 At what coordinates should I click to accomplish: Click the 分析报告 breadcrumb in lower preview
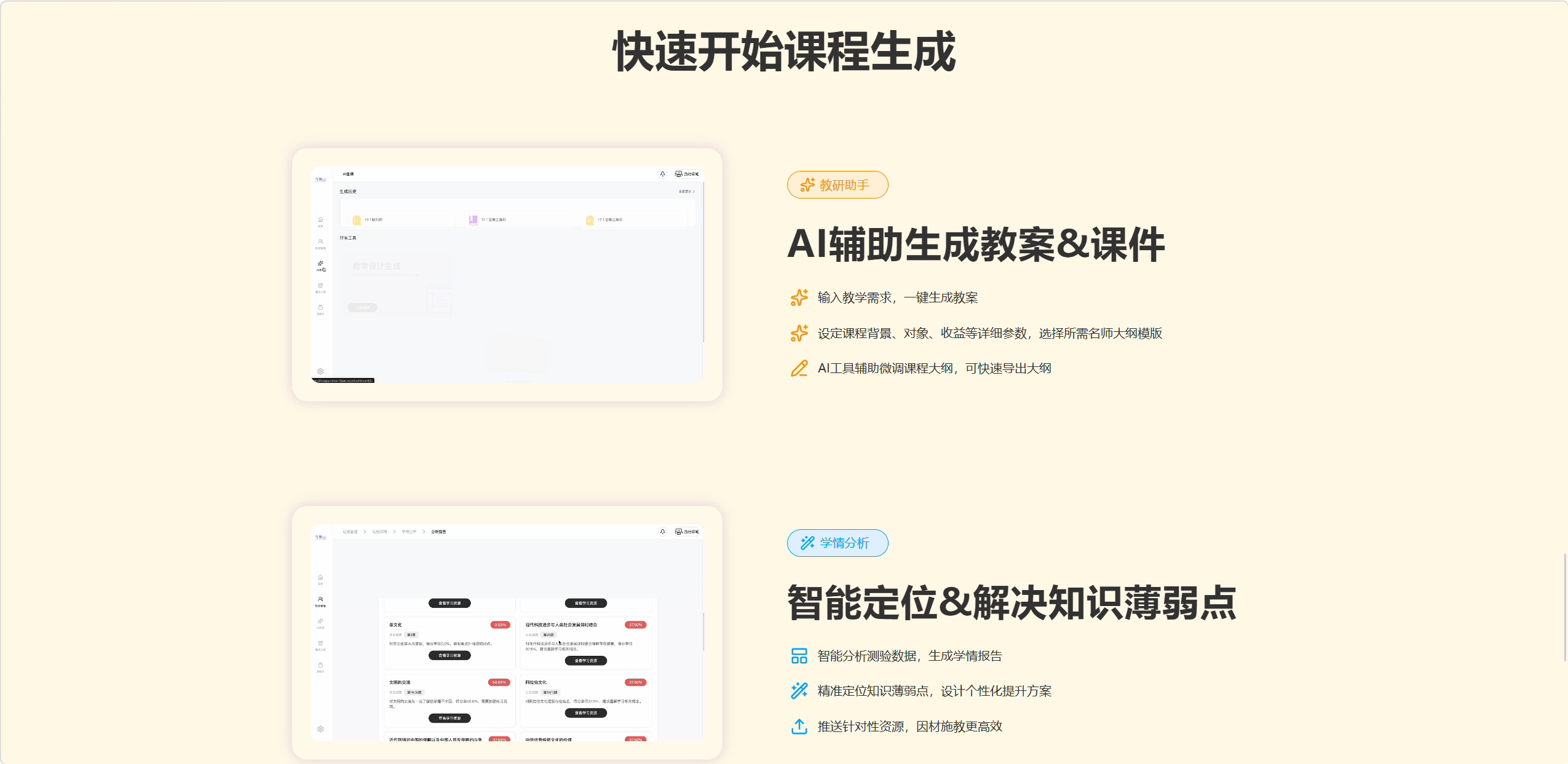point(438,532)
